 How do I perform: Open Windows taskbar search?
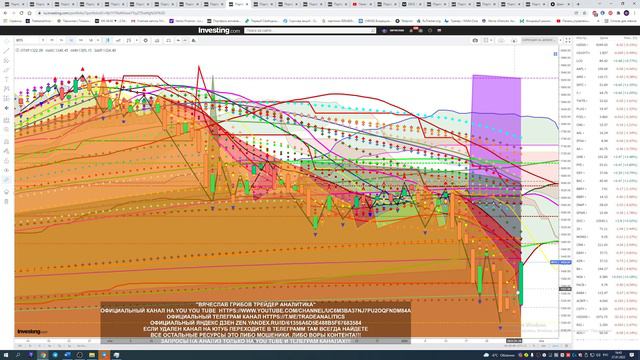(x=18, y=355)
